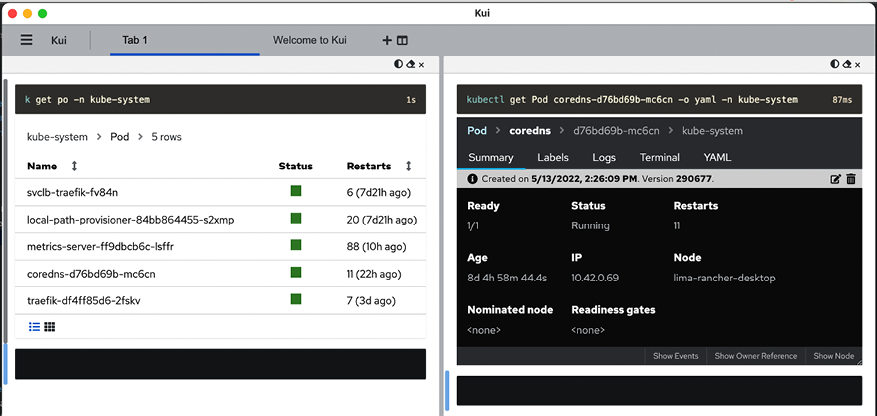Click kube-system breadcrumb in left table
This screenshot has width=877, height=416.
click(x=57, y=137)
